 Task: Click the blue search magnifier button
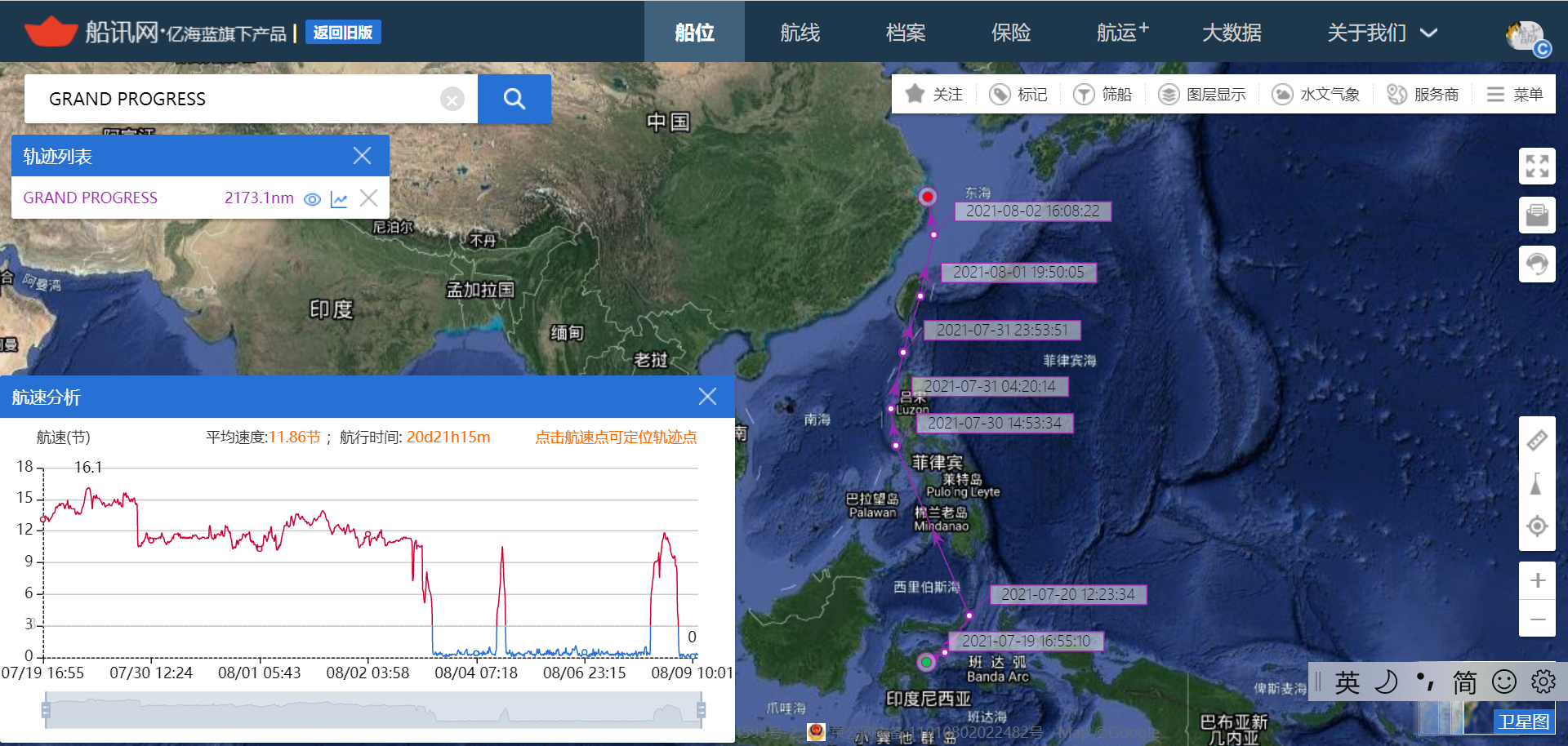(514, 99)
